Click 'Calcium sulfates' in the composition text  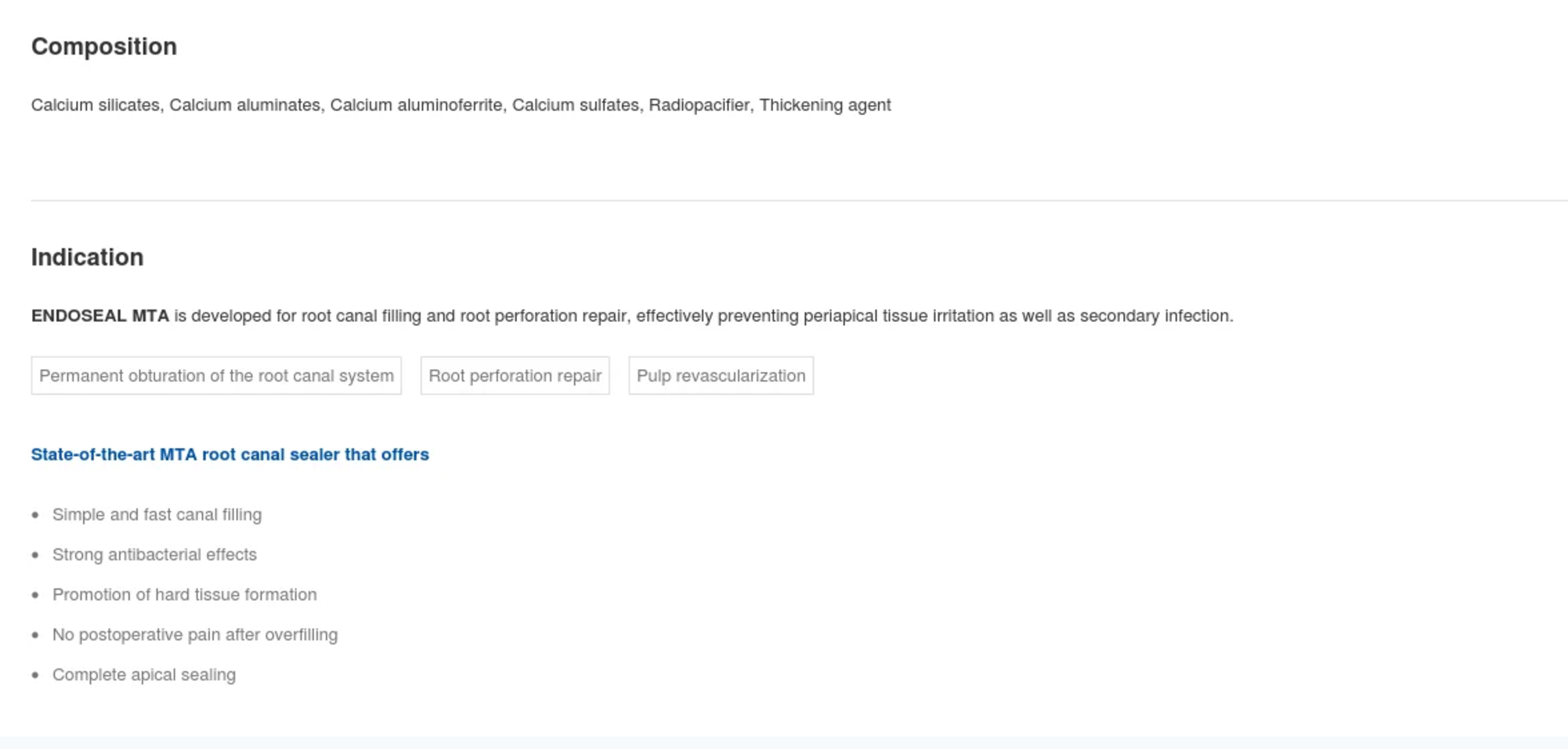tap(575, 105)
